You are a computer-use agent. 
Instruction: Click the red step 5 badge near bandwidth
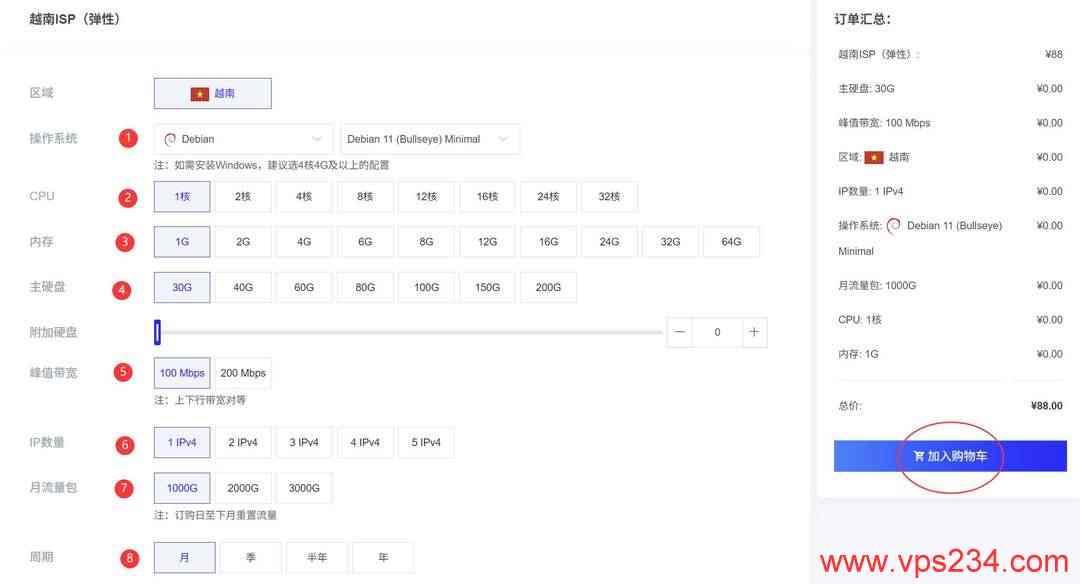click(x=124, y=372)
